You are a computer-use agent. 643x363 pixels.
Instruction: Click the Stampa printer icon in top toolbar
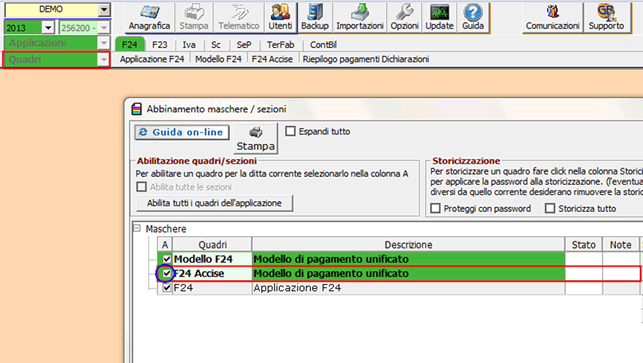point(194,17)
